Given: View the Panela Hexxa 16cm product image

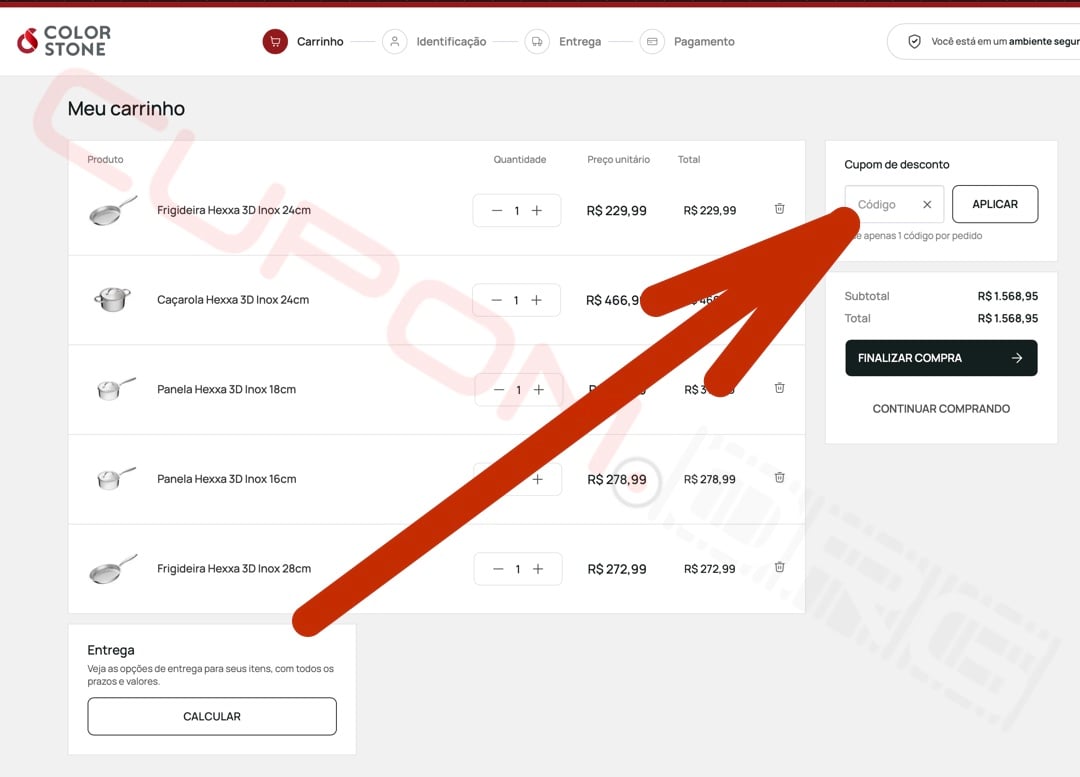Looking at the screenshot, I should 115,479.
